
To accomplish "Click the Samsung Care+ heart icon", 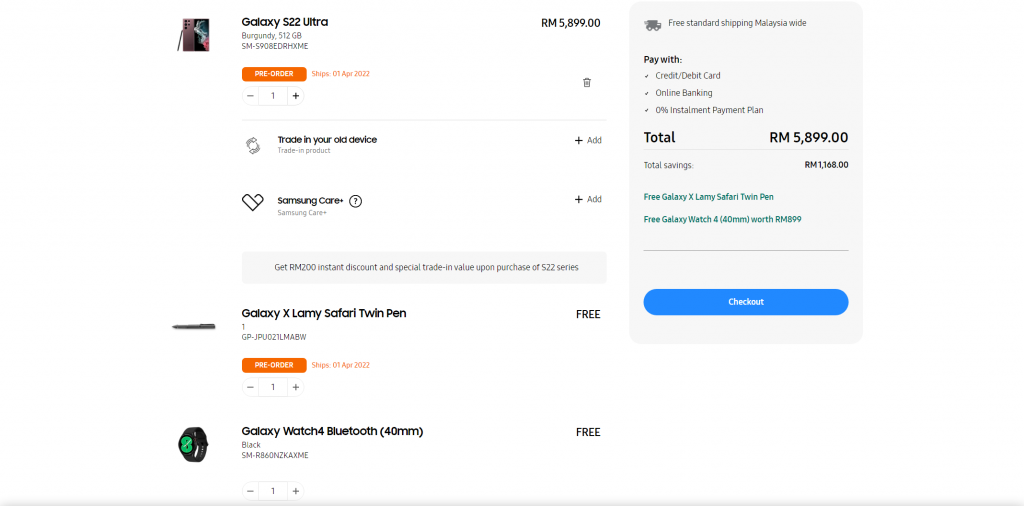I will point(252,203).
